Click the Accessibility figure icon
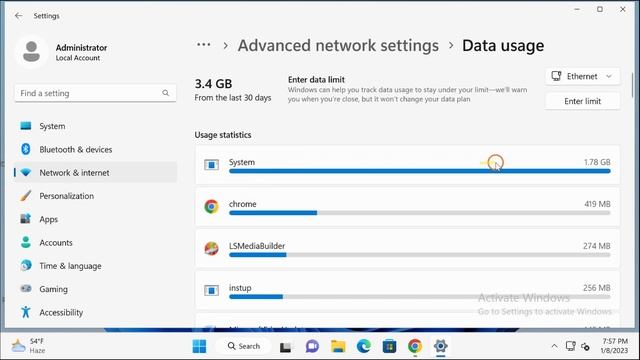The height and width of the screenshot is (360, 640). click(x=26, y=312)
